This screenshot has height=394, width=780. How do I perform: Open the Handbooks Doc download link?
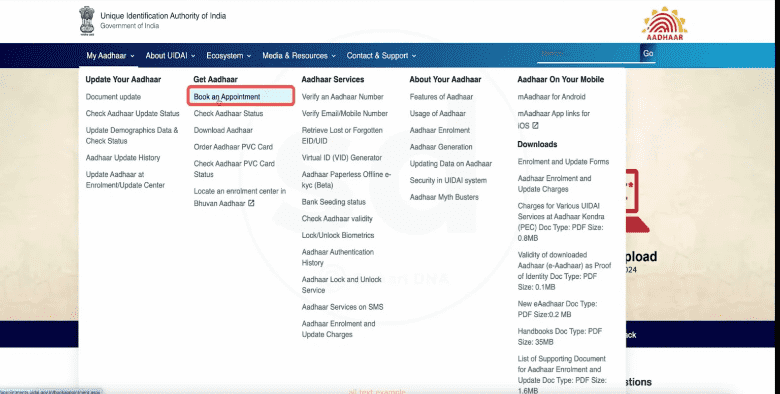tap(560, 336)
